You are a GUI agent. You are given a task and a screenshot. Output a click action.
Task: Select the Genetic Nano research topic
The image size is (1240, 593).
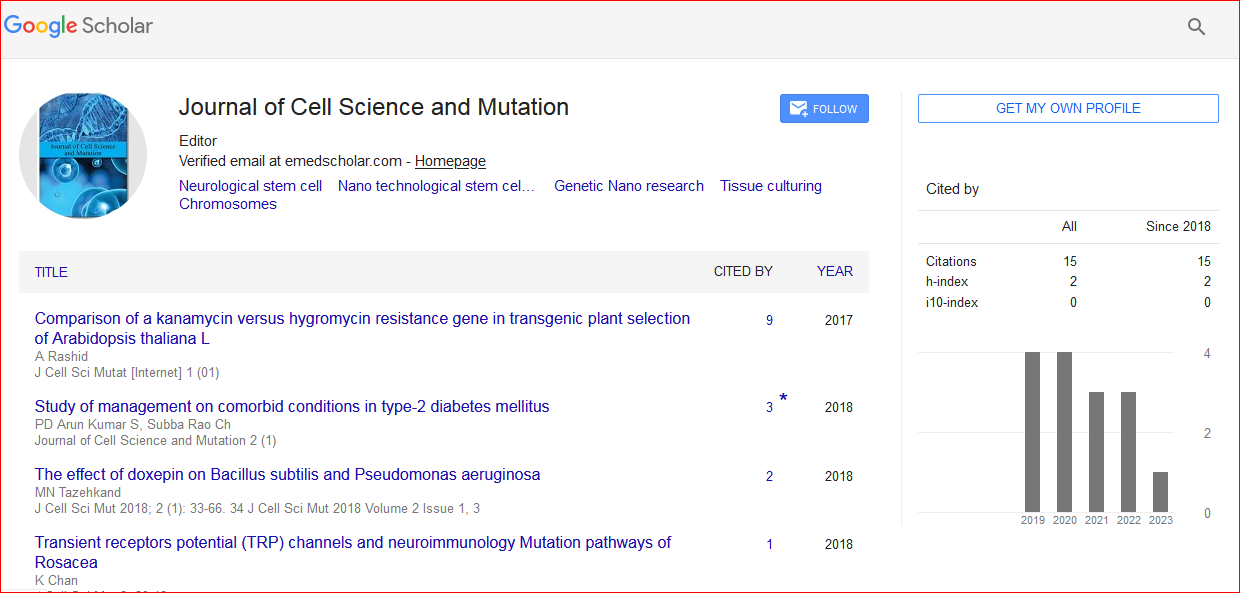[x=628, y=186]
